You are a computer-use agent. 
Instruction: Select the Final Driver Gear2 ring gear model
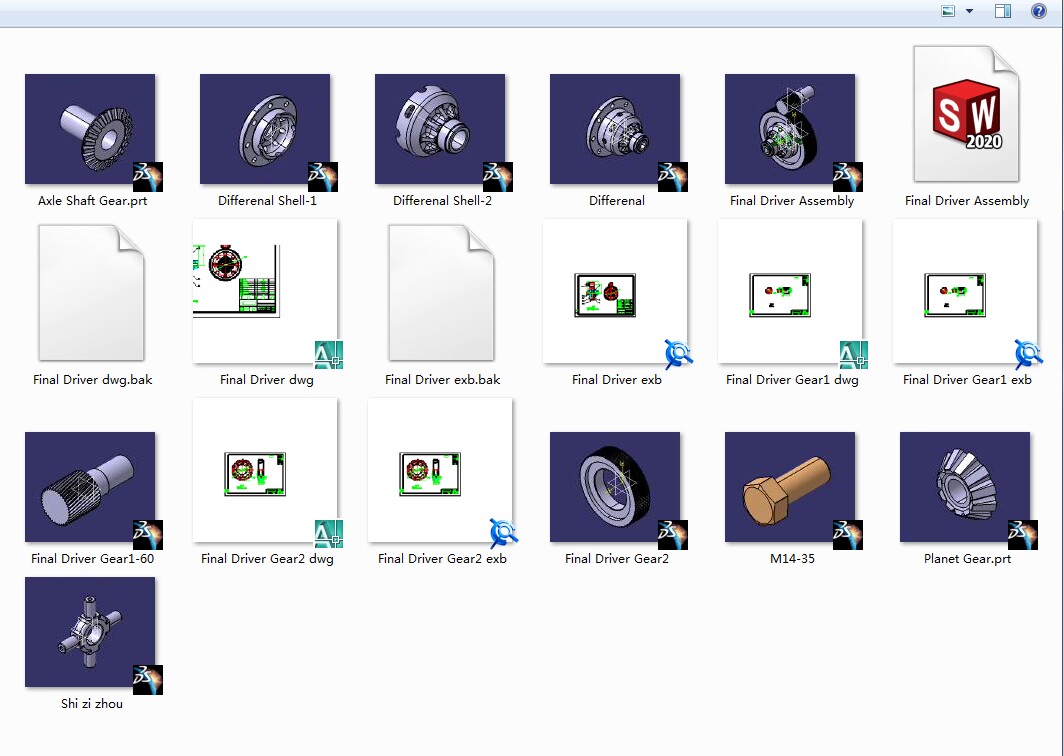pos(615,487)
